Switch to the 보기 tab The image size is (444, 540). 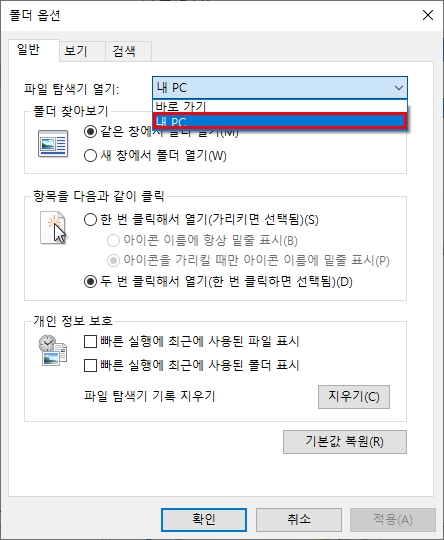coord(76,51)
